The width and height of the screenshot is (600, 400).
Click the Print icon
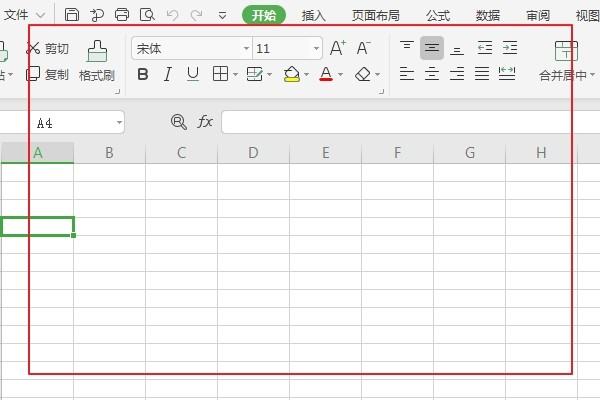[x=122, y=15]
